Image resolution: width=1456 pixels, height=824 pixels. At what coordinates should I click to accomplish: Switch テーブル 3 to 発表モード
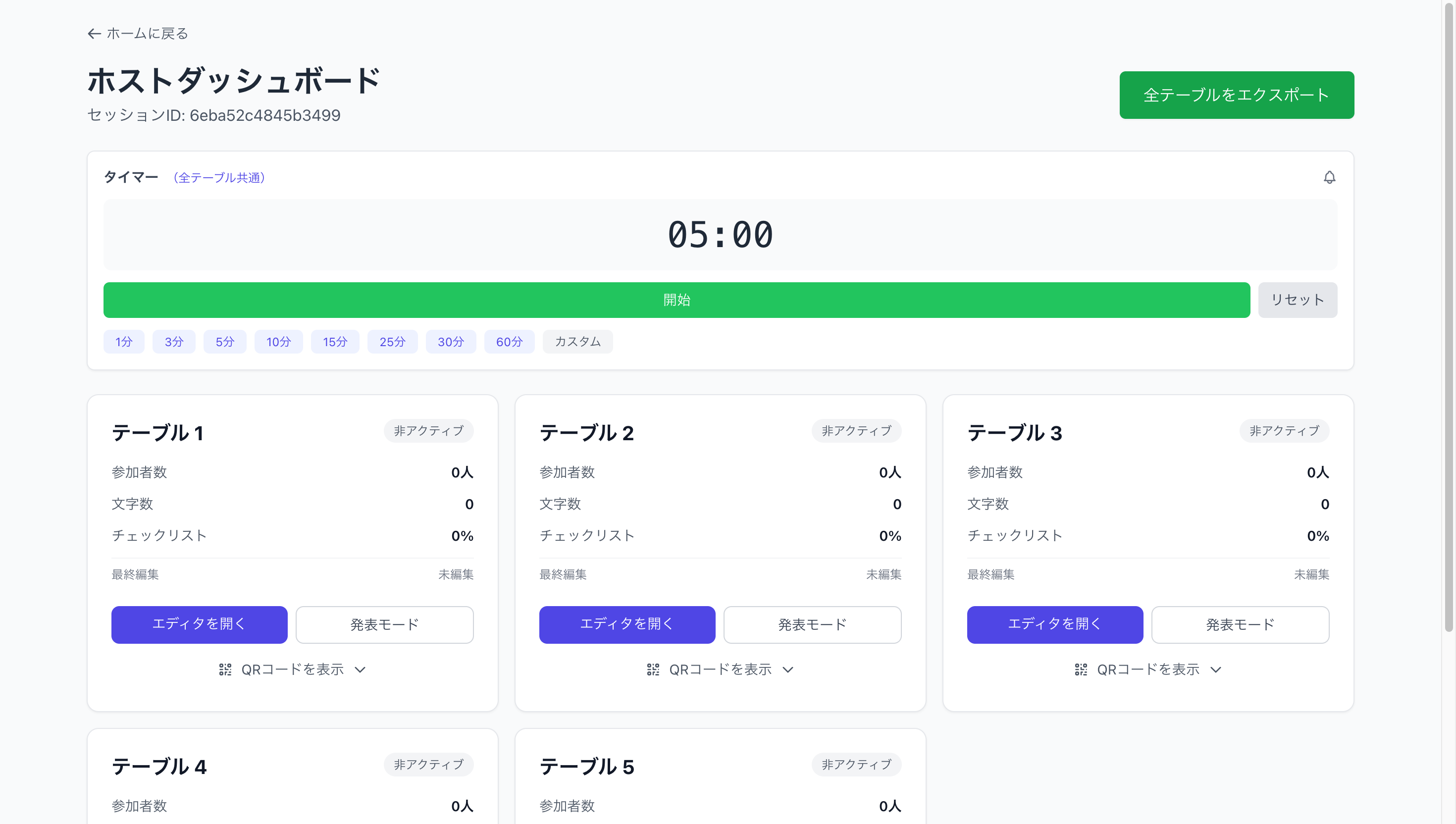coord(1240,624)
